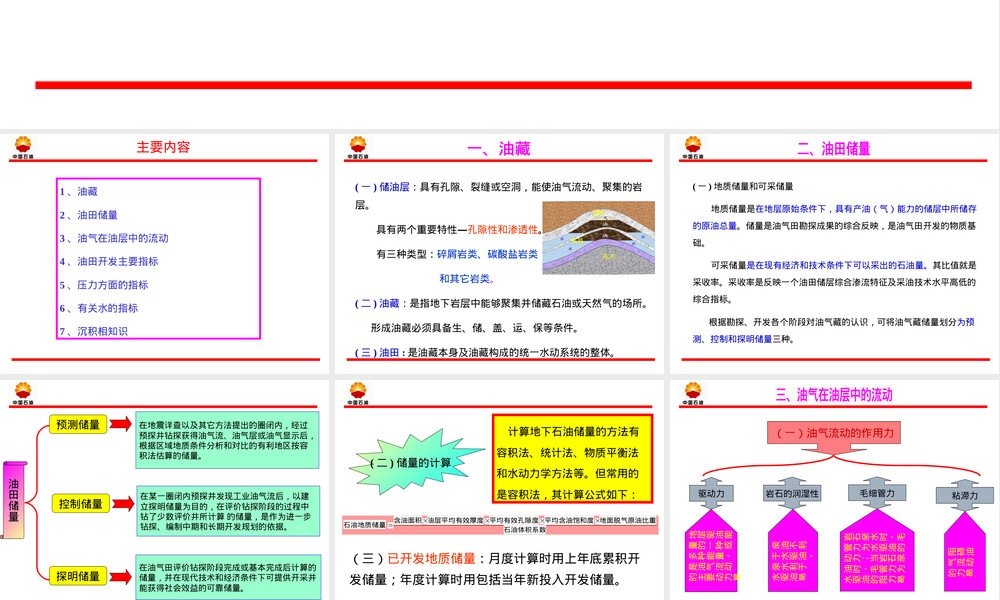Click the 主要内容 slide title
Viewport: 1000px width, 600px height.
point(163,147)
